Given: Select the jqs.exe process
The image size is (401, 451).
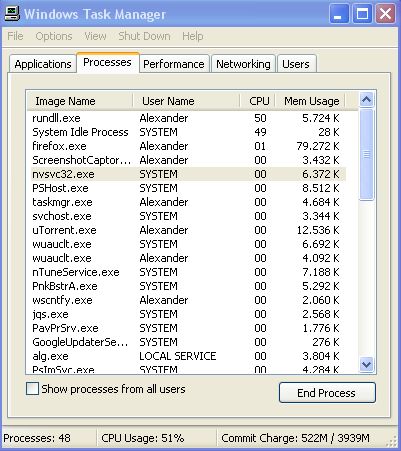Looking at the screenshot, I should point(188,314).
